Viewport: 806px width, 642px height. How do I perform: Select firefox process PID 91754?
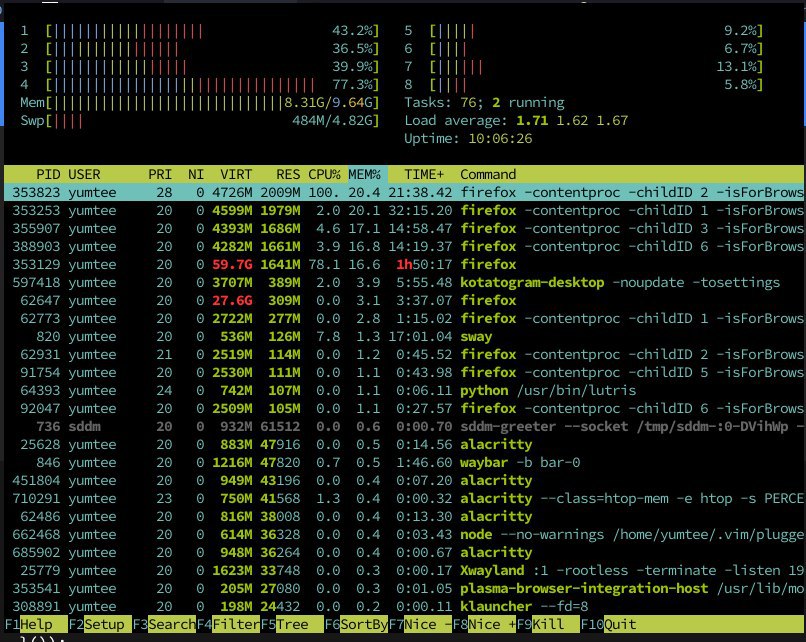click(x=405, y=372)
